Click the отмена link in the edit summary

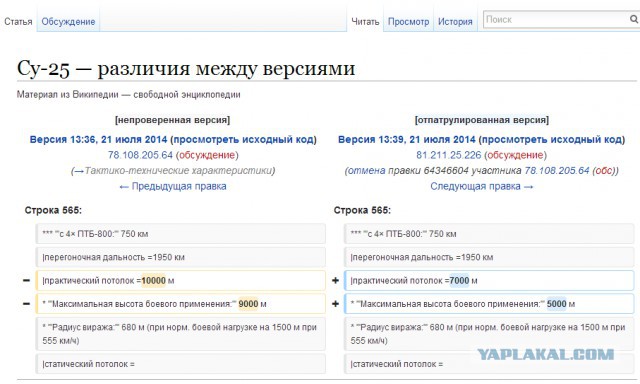(367, 171)
